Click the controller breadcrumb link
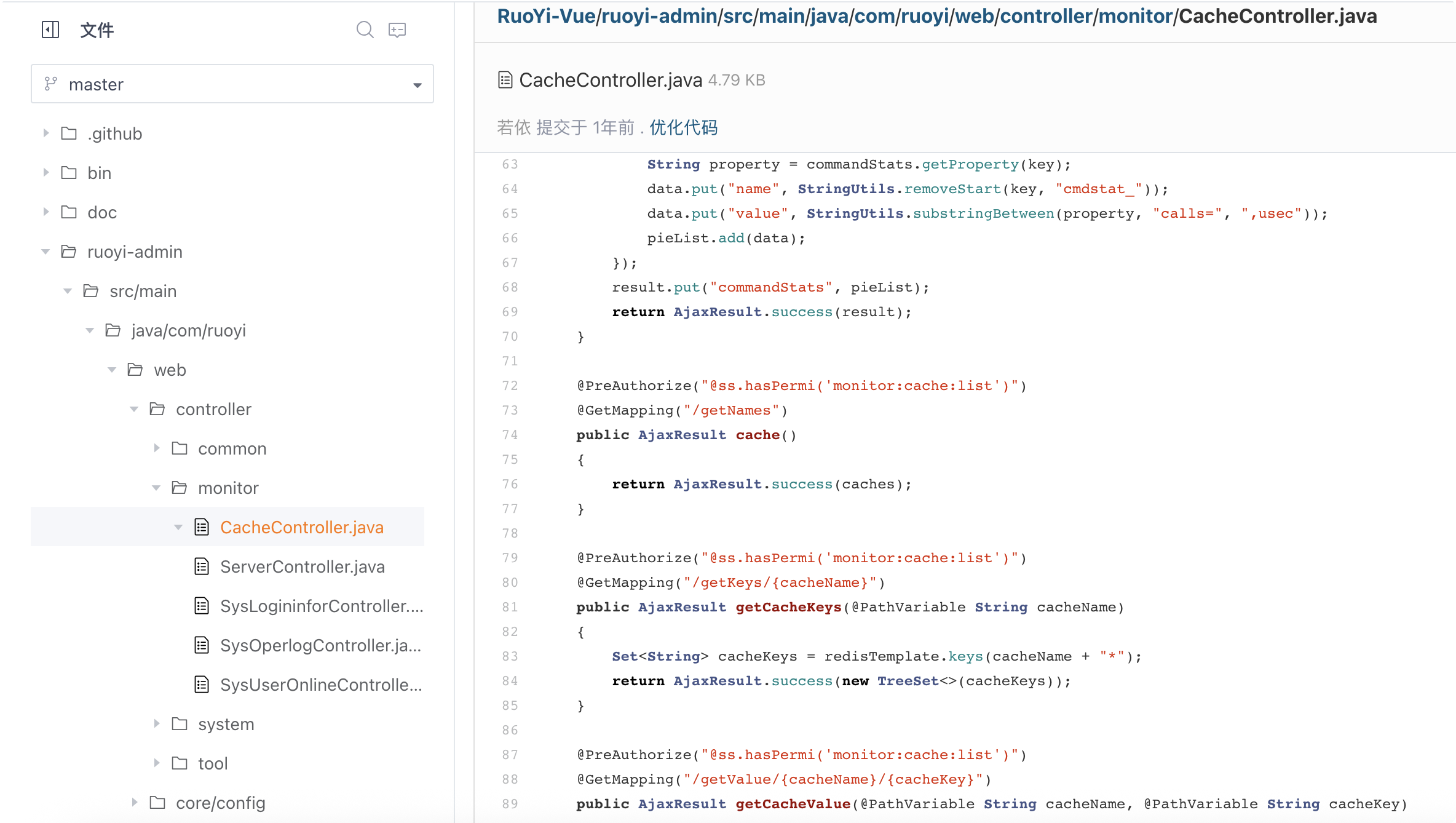Viewport: 1456px width, 823px height. 1046,17
